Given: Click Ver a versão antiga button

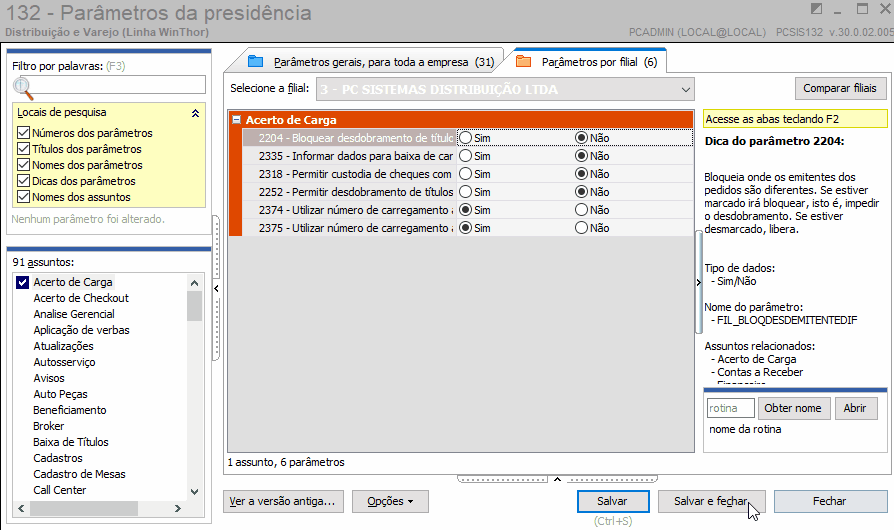Looking at the screenshot, I should click(283, 502).
